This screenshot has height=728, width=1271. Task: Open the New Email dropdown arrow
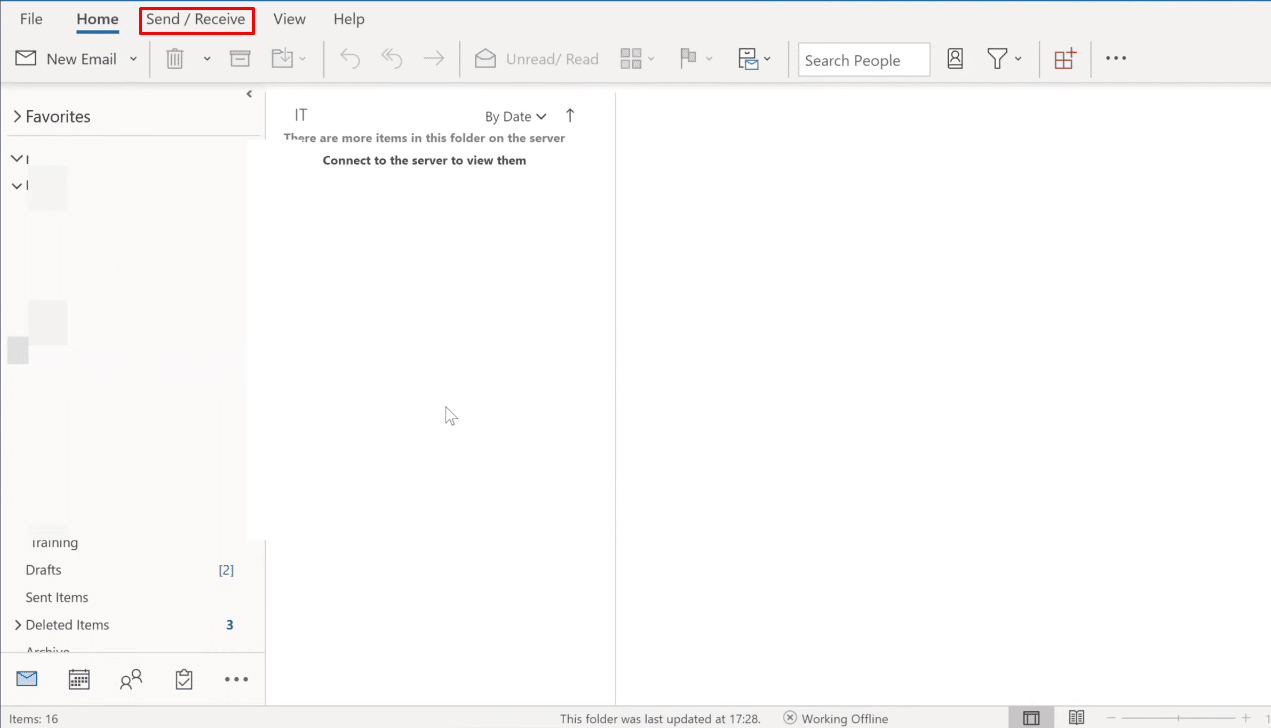(132, 59)
